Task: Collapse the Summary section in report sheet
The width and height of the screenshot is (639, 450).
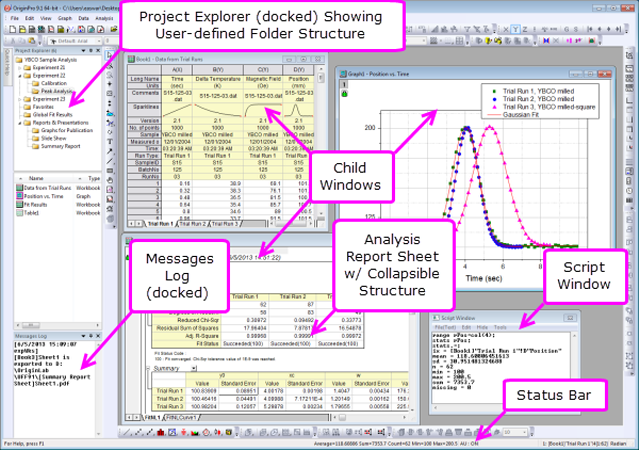Action: click(x=148, y=368)
